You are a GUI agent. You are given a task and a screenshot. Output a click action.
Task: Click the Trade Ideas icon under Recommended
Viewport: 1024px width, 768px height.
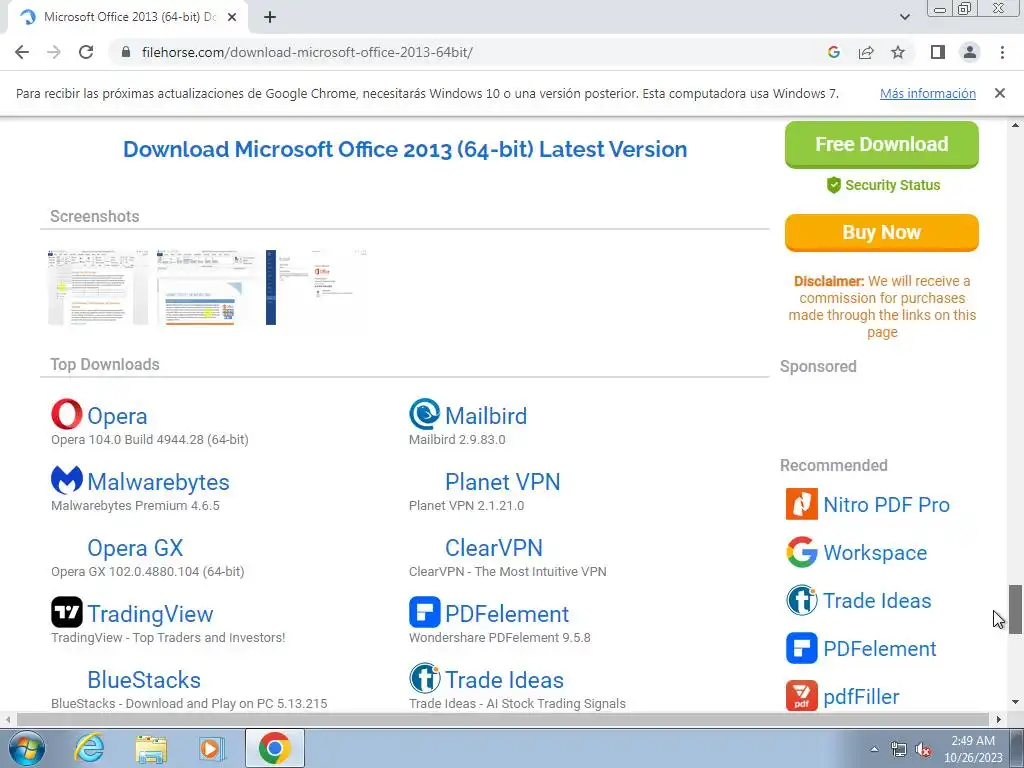[801, 600]
